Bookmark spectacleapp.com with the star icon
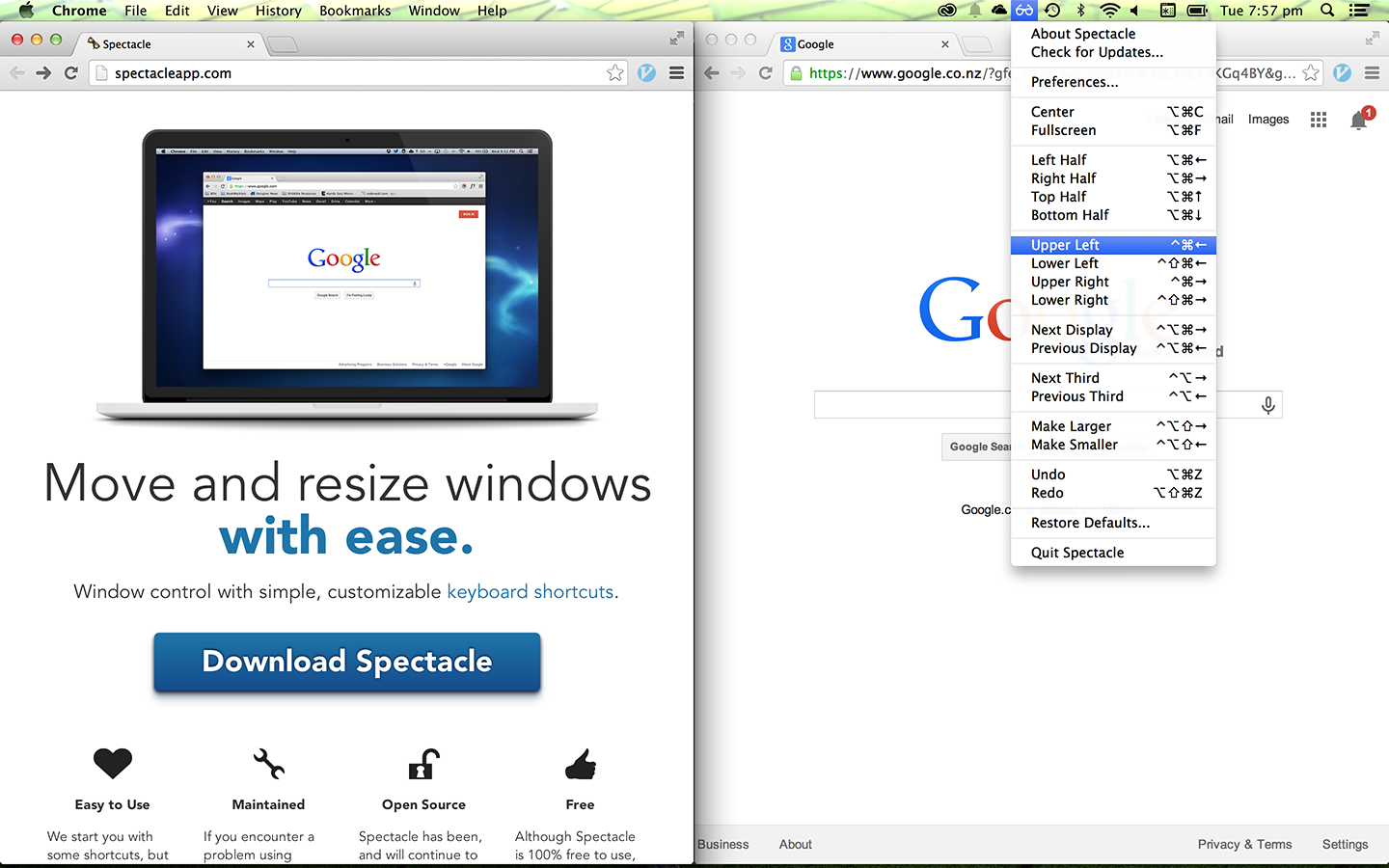The width and height of the screenshot is (1389, 868). (615, 73)
